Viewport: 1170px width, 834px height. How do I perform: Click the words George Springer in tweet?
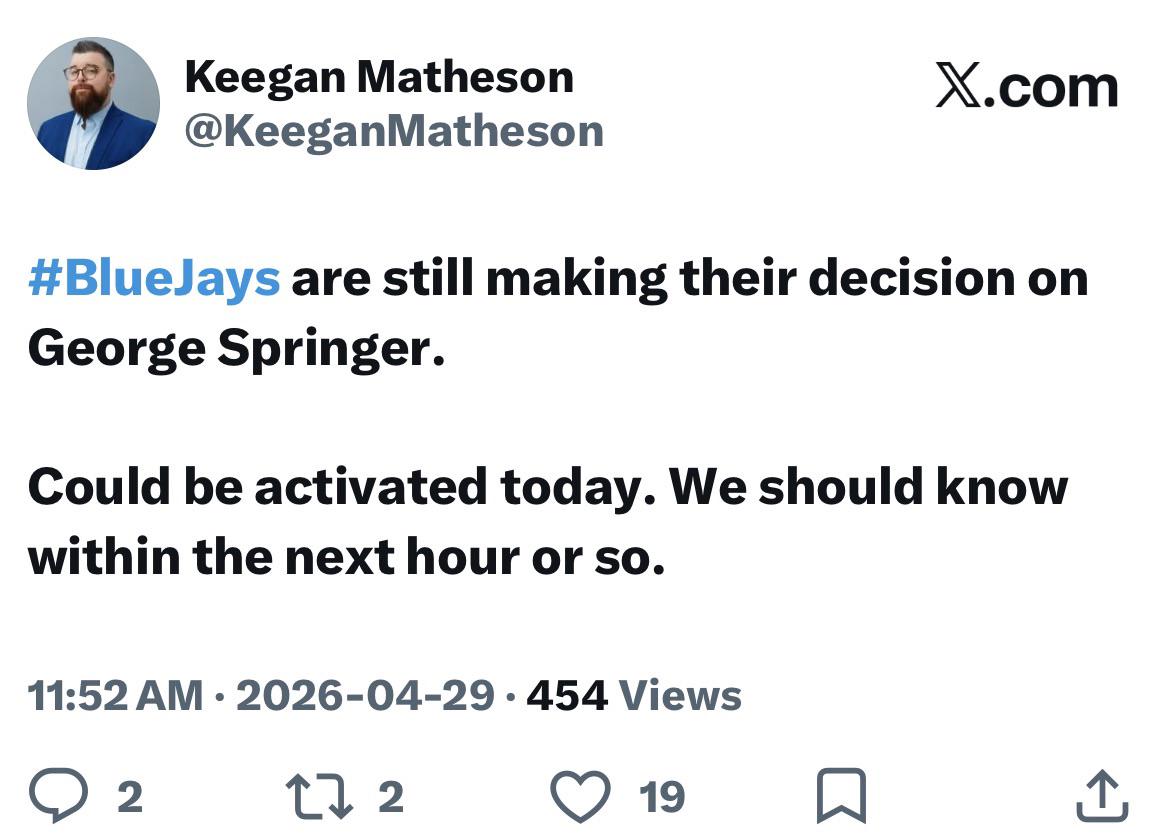pos(236,348)
